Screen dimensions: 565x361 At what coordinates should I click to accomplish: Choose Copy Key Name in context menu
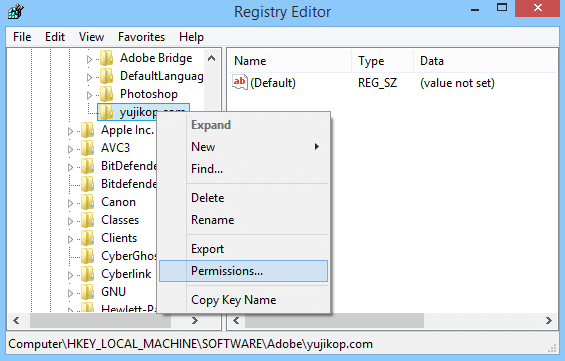pos(244,300)
